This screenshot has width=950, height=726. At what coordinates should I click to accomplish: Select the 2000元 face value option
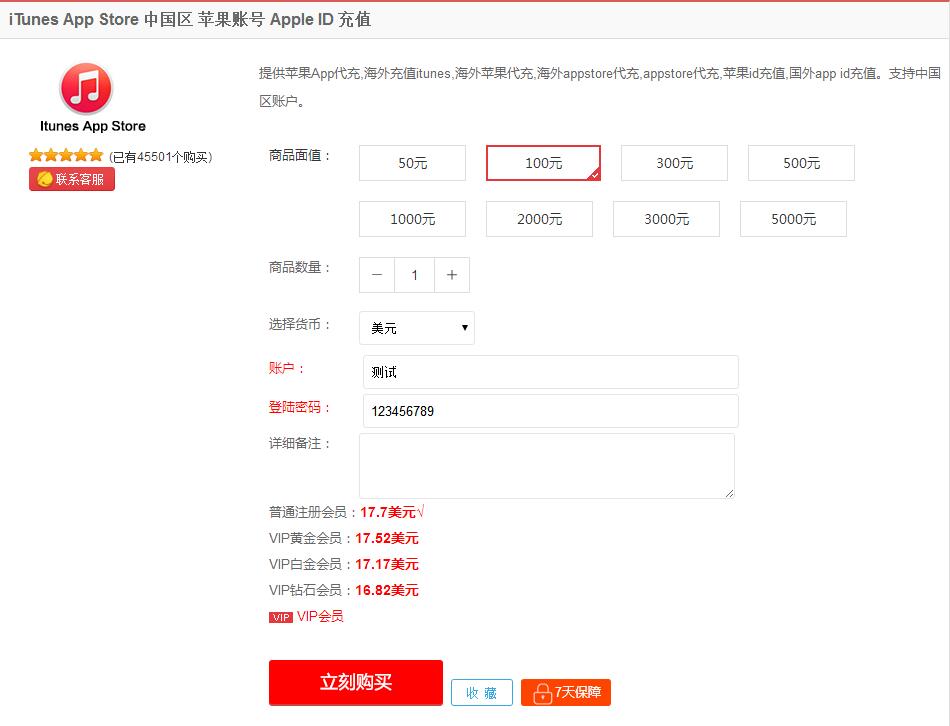(x=539, y=219)
